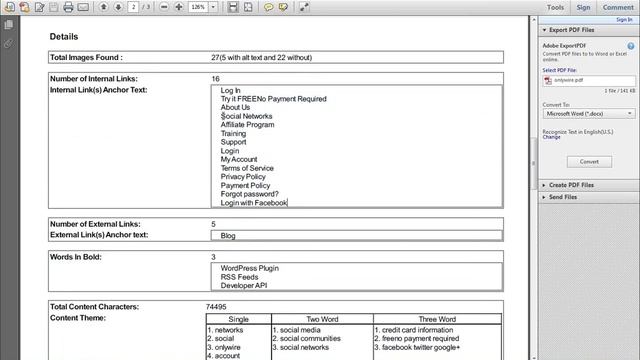This screenshot has width=640, height=360.
Task: Click the '3. onlywire' cell
Action: click(224, 347)
